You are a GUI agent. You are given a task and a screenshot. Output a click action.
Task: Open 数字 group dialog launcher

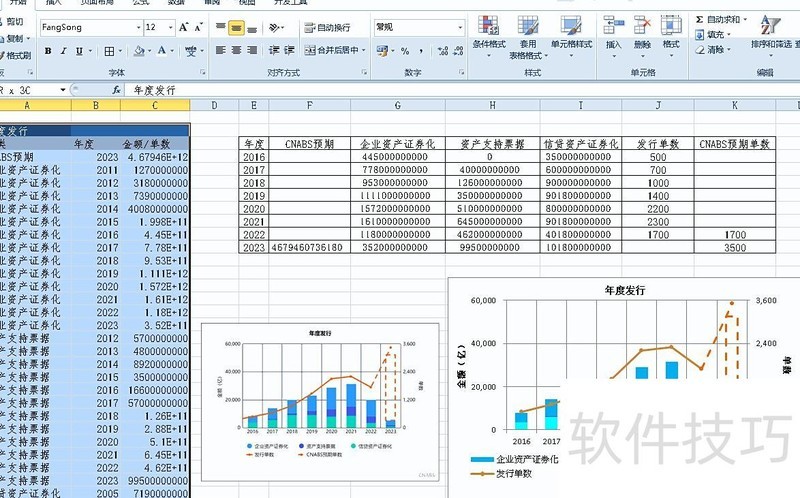[x=461, y=72]
